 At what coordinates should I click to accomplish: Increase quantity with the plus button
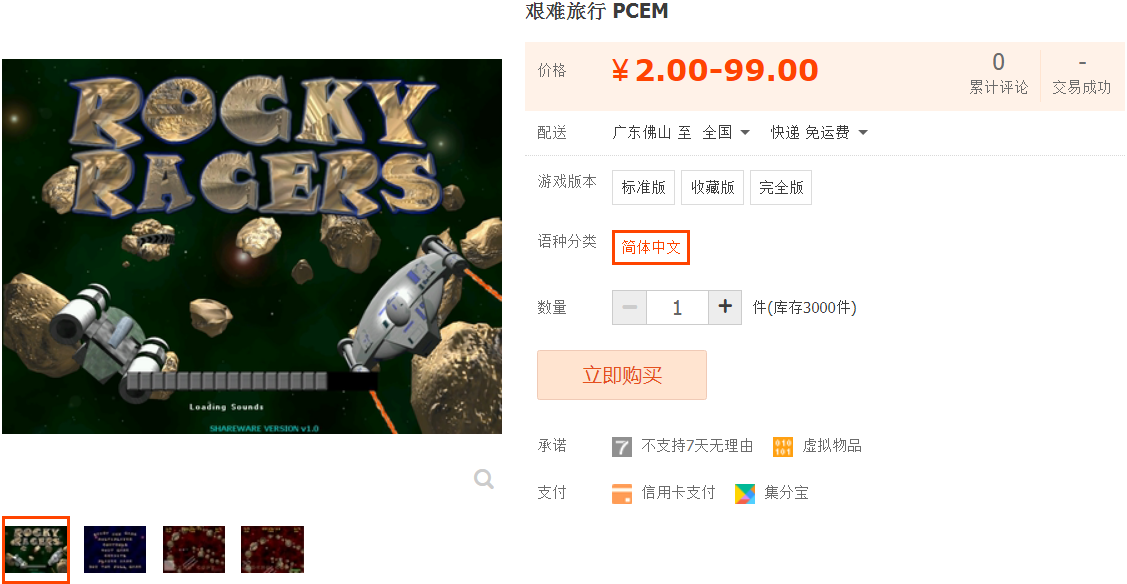[725, 307]
